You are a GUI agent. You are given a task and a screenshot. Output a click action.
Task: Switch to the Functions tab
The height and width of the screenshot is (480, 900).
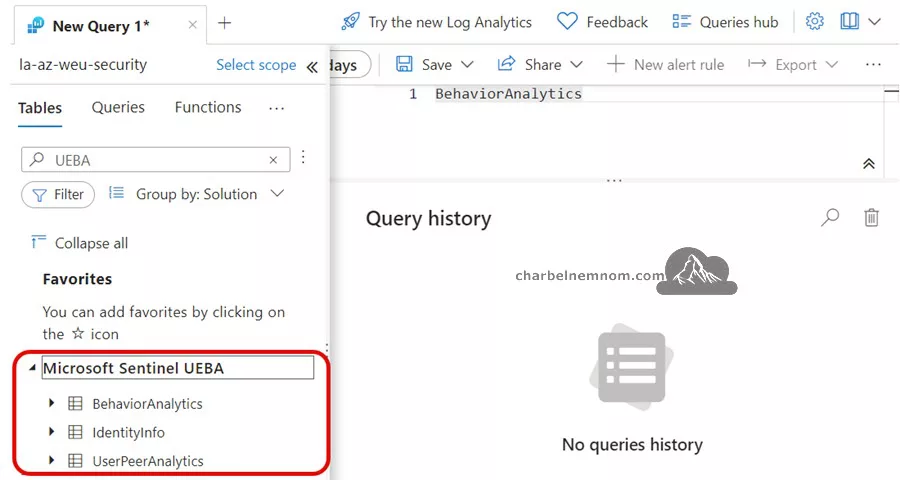tap(208, 107)
